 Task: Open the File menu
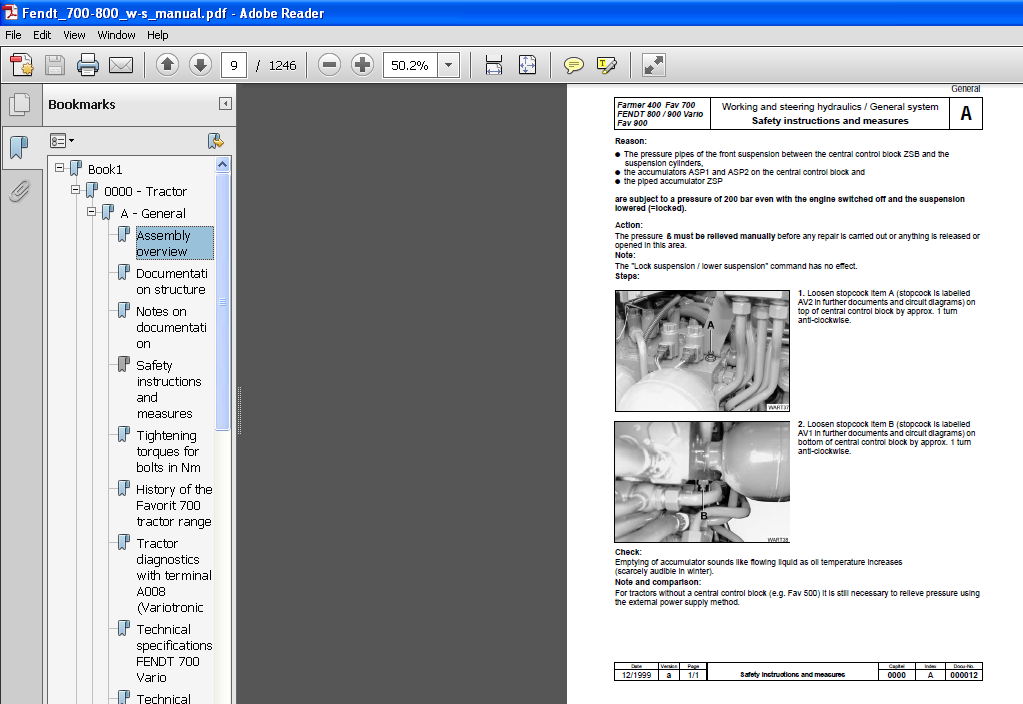[x=13, y=35]
